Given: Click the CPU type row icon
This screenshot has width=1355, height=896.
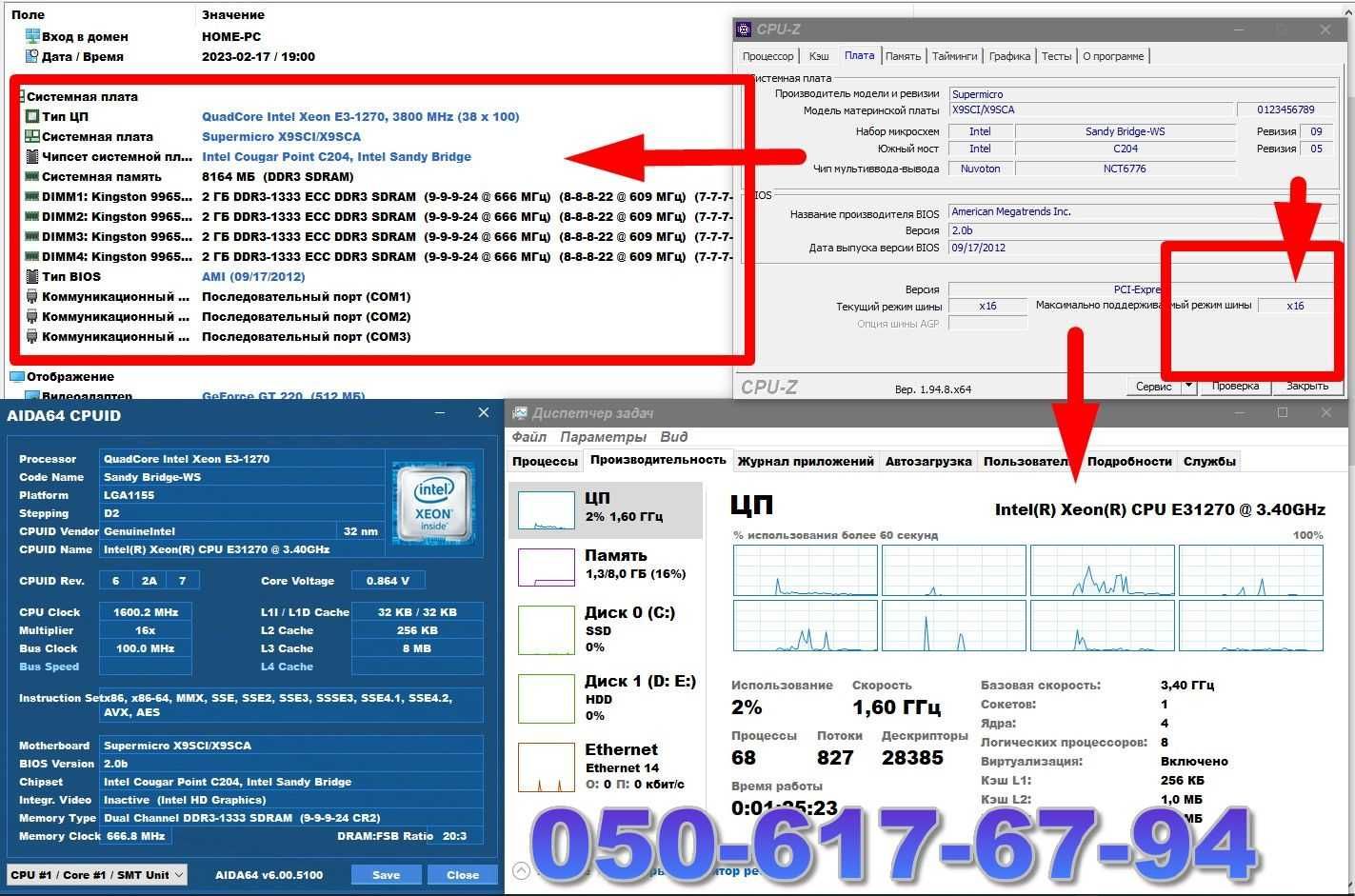Looking at the screenshot, I should tap(32, 117).
